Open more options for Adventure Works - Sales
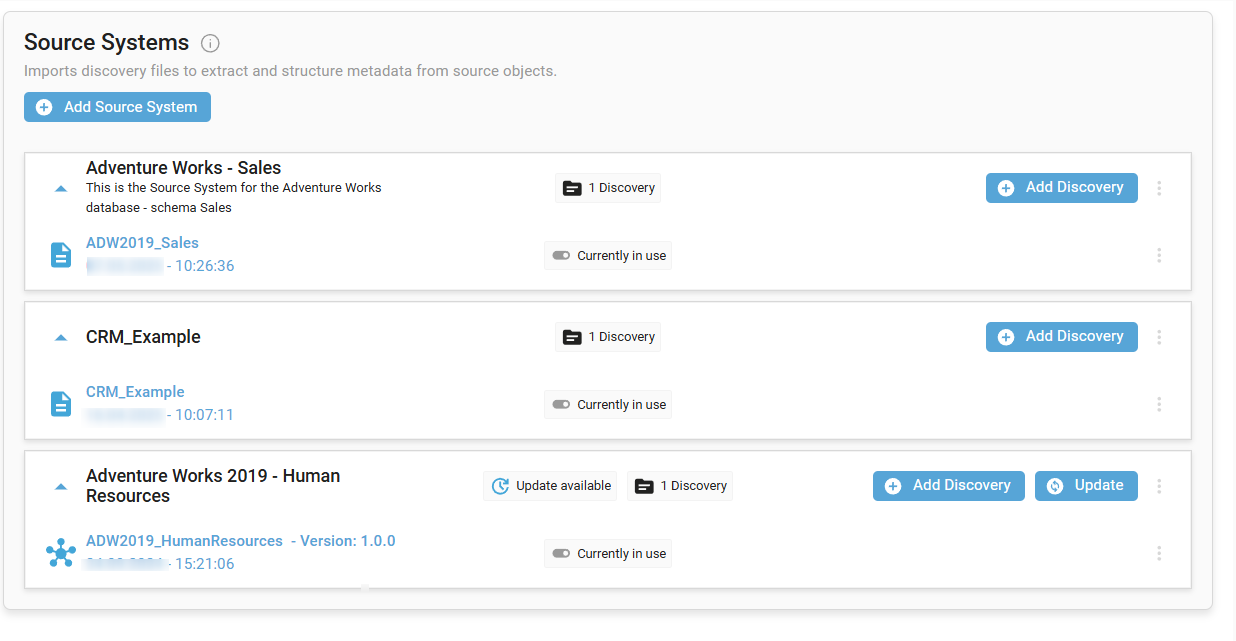Screen dimensions: 1236x641 (1159, 188)
